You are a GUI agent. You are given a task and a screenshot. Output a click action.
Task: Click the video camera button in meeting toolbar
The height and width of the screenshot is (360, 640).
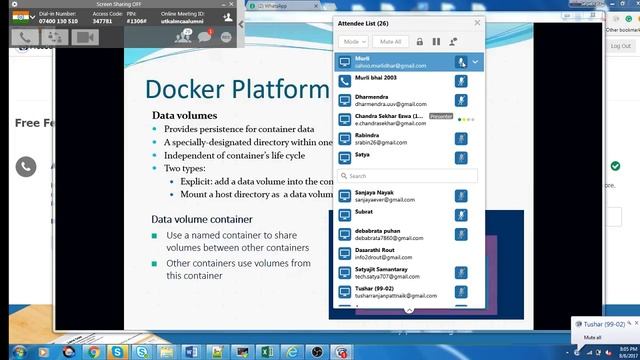[x=85, y=38]
